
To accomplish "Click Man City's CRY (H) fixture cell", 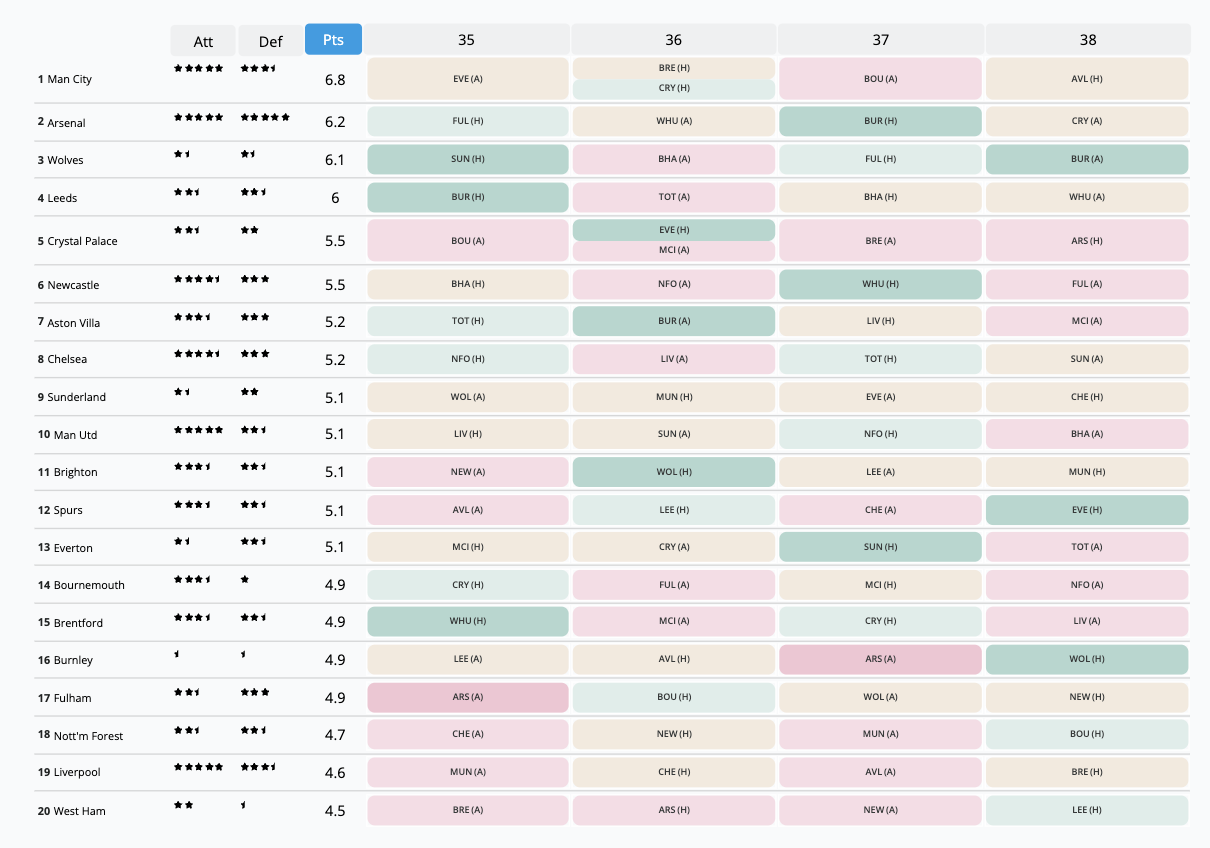I will 674,88.
